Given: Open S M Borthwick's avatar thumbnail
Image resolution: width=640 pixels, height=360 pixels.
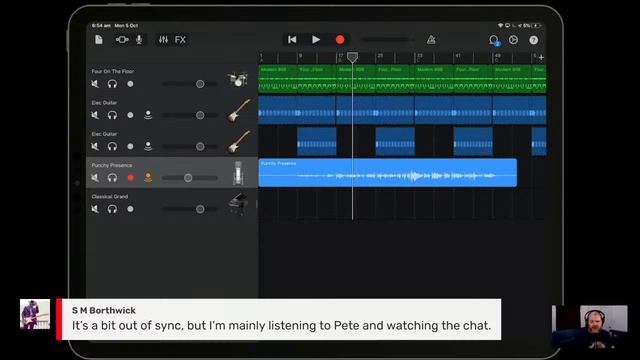Looking at the screenshot, I should tap(35, 314).
